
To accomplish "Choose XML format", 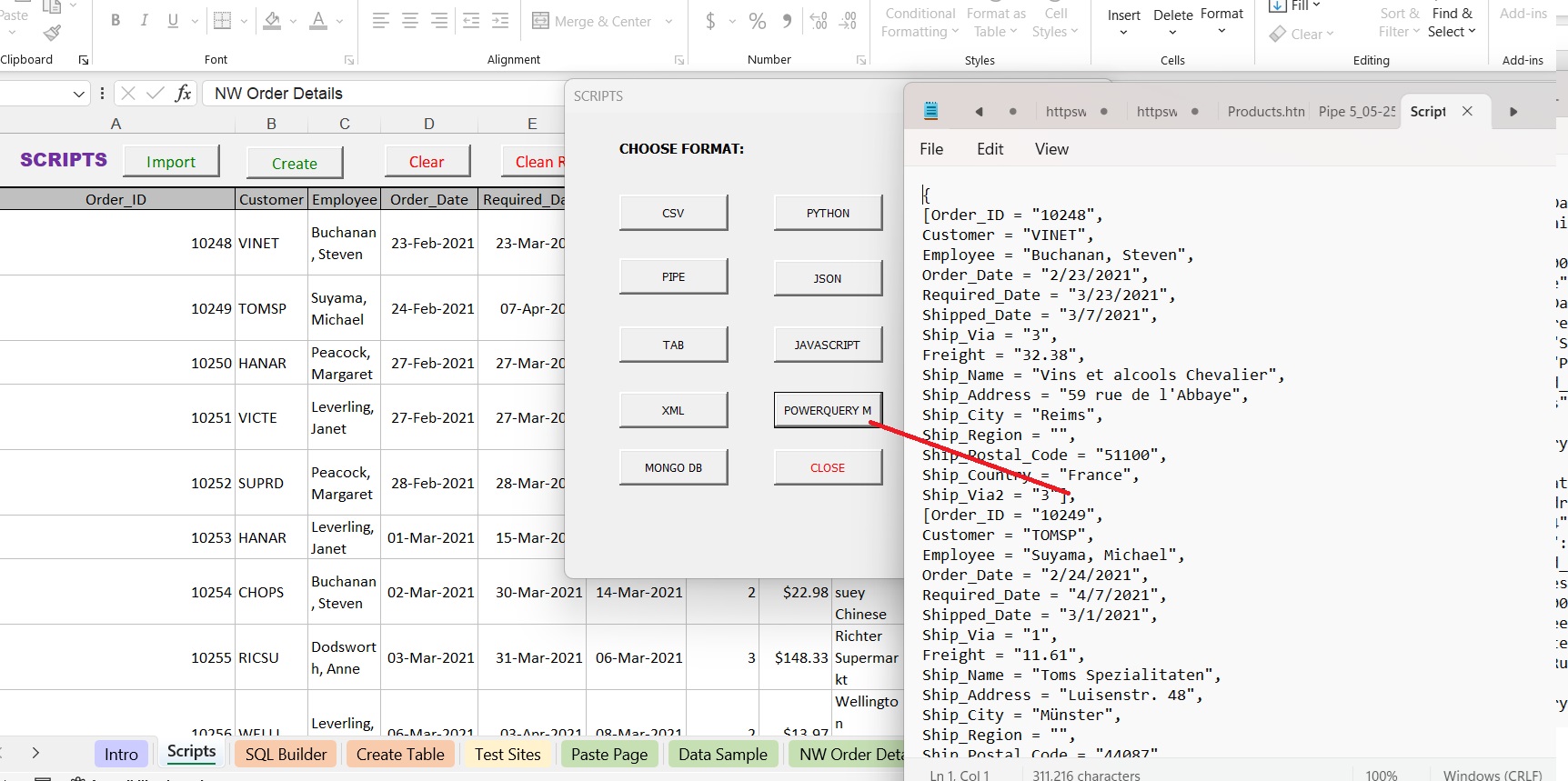I will (x=673, y=410).
